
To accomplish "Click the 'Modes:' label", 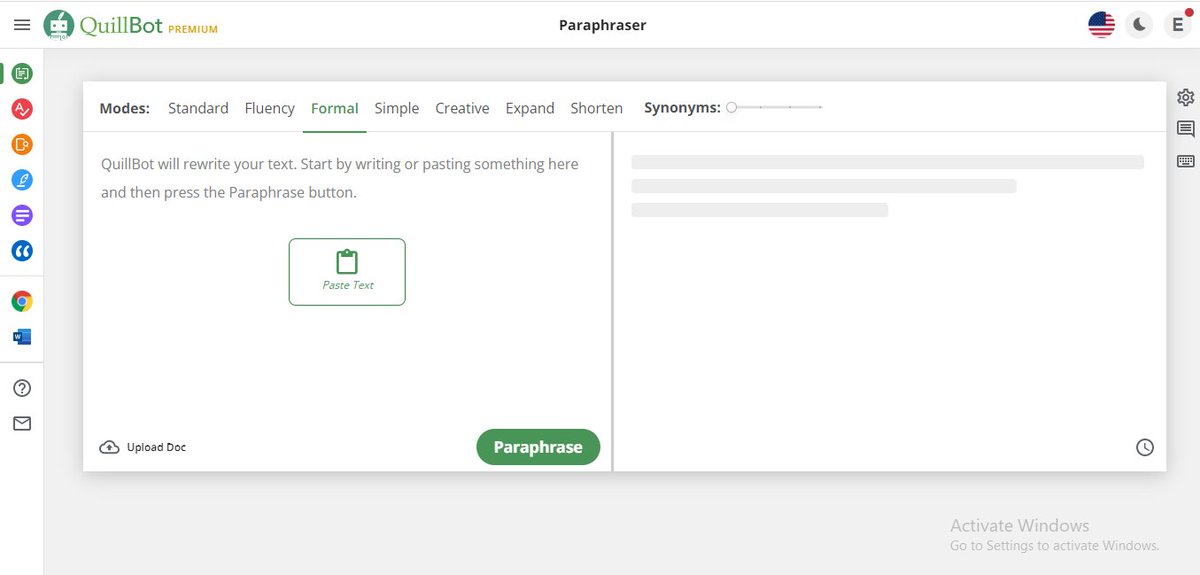I will 125,108.
